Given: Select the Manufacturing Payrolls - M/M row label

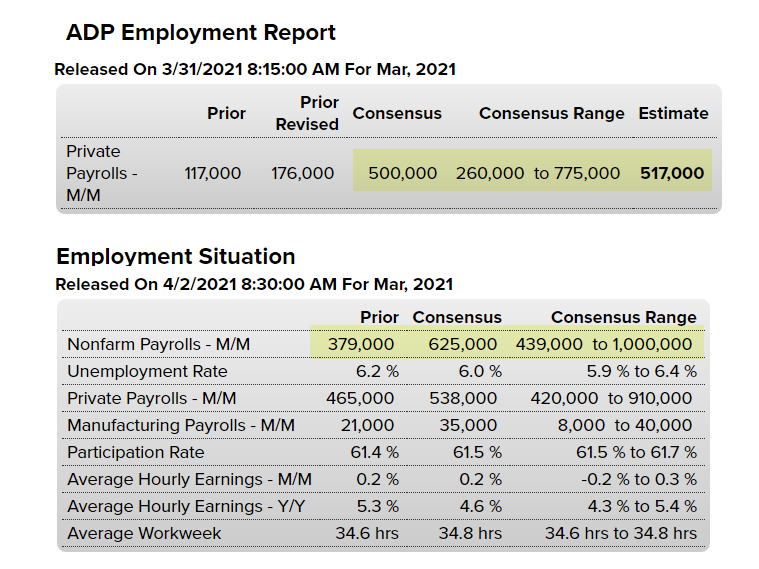Looking at the screenshot, I should coord(181,425).
